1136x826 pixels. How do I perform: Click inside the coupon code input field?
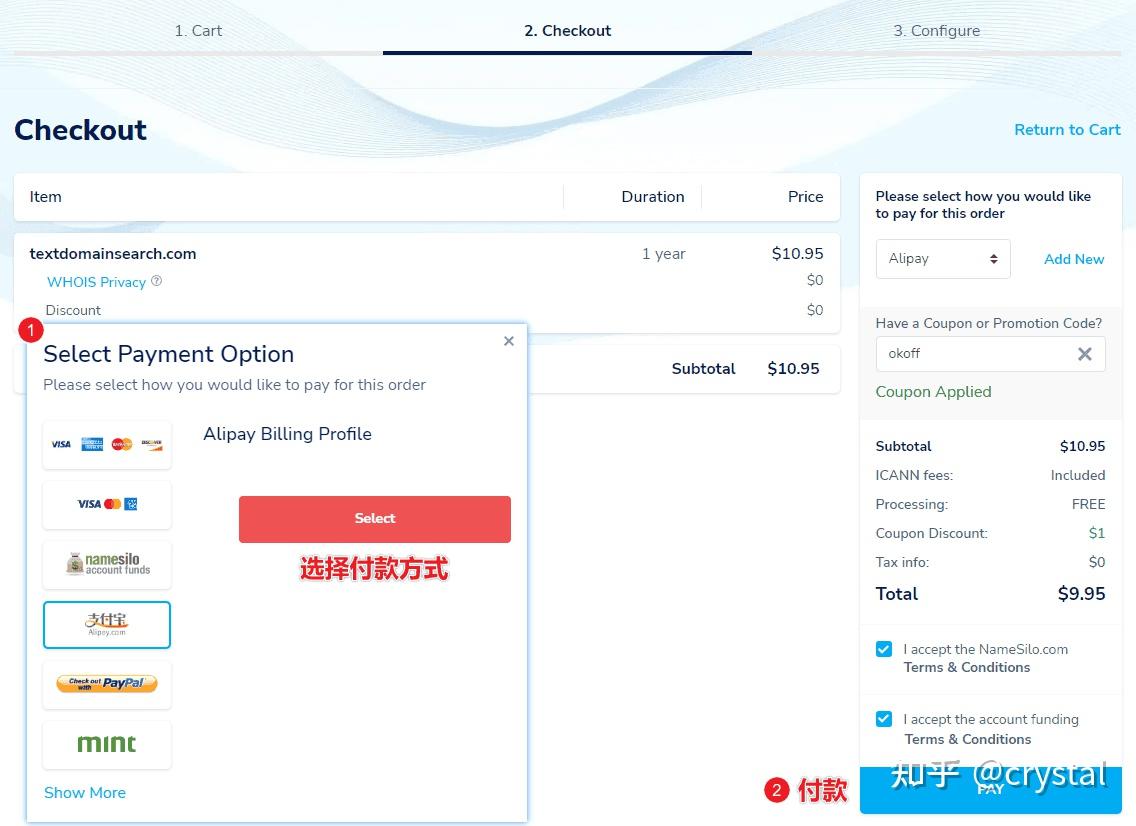(x=970, y=353)
